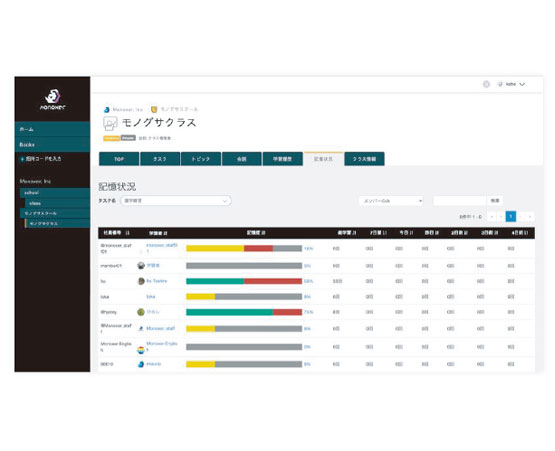Image resolution: width=555 pixels, height=451 pixels.
Task: Click the avatar of the third table row
Action: [141, 281]
